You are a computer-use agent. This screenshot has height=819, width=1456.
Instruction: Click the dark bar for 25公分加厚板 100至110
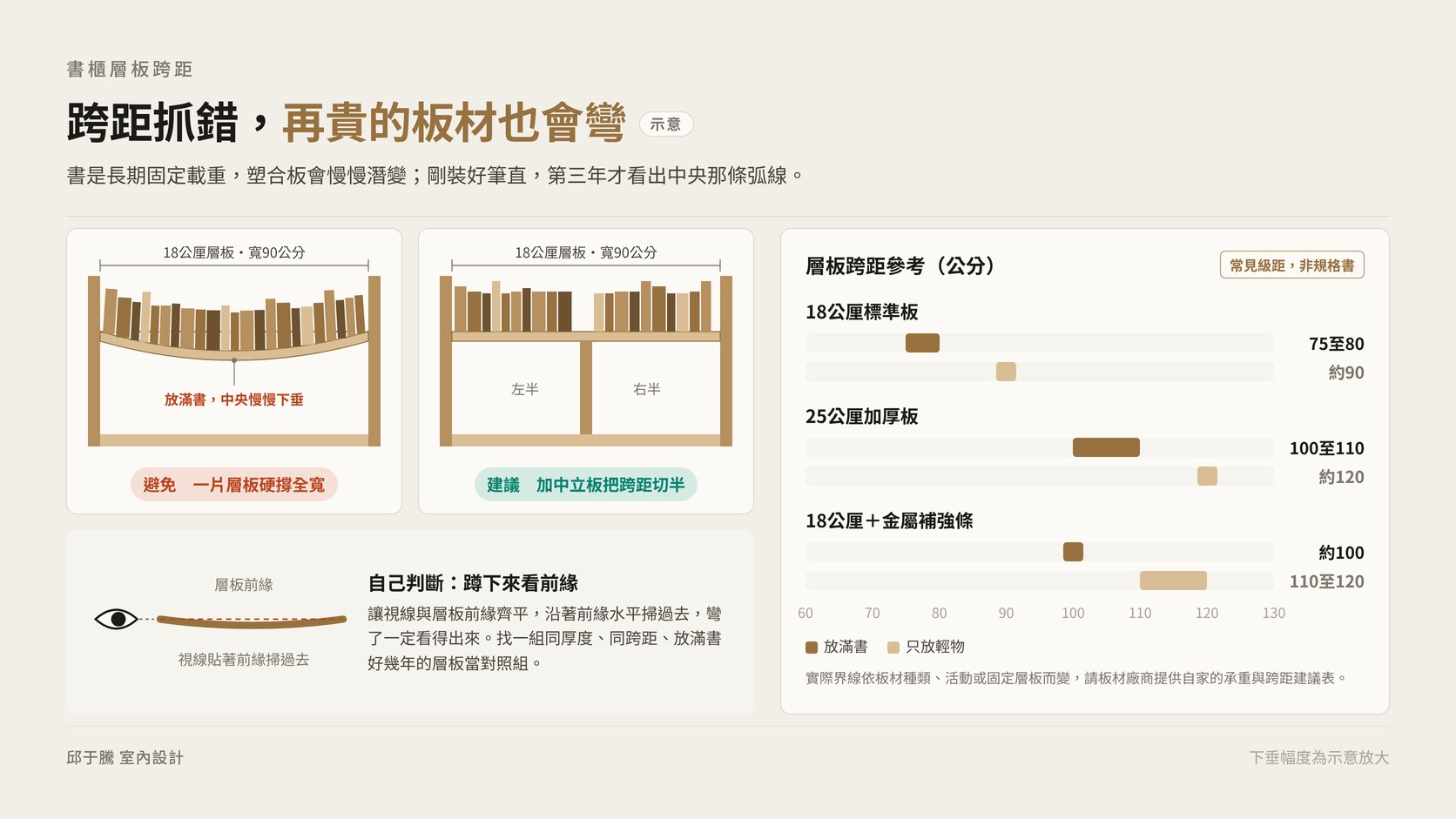click(x=1106, y=447)
